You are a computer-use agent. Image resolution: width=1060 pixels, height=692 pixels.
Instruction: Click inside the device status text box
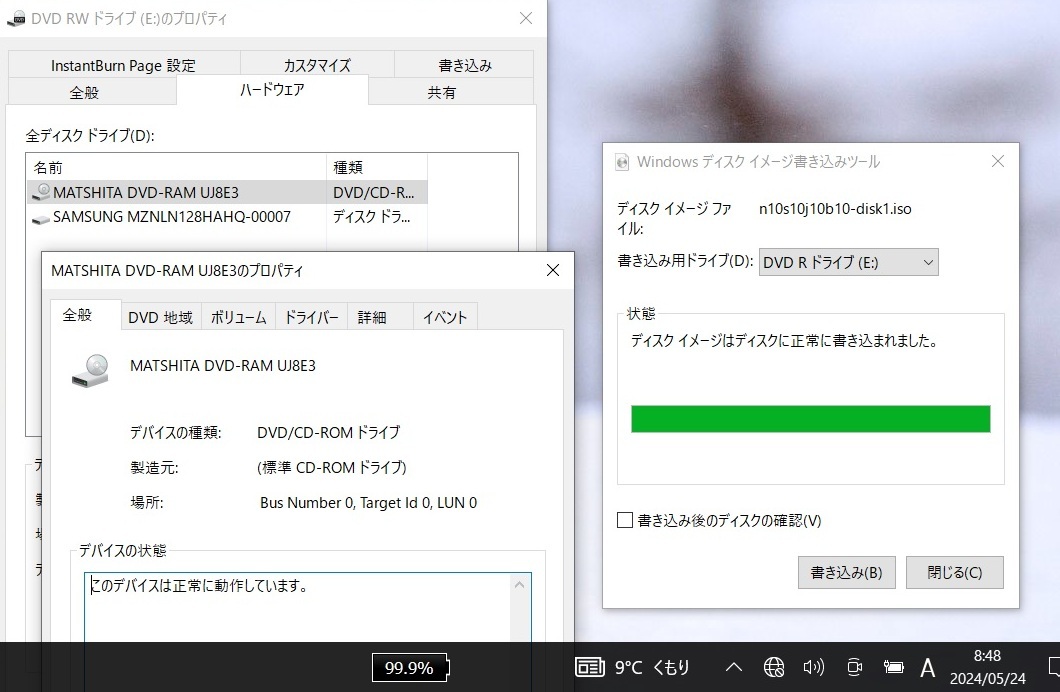(x=298, y=608)
